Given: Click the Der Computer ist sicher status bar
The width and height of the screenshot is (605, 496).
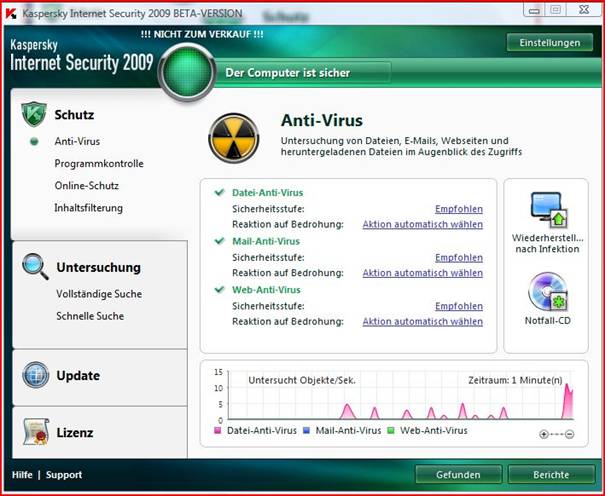Looking at the screenshot, I should 303,73.
